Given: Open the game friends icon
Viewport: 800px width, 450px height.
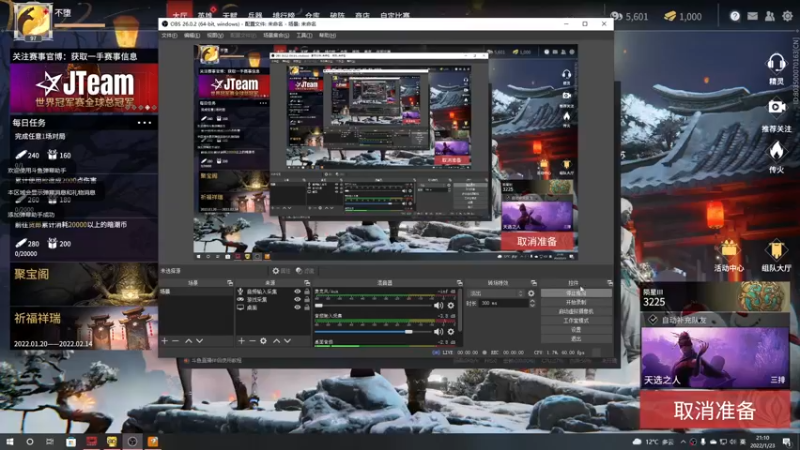Looking at the screenshot, I should pyautogui.click(x=770, y=16).
